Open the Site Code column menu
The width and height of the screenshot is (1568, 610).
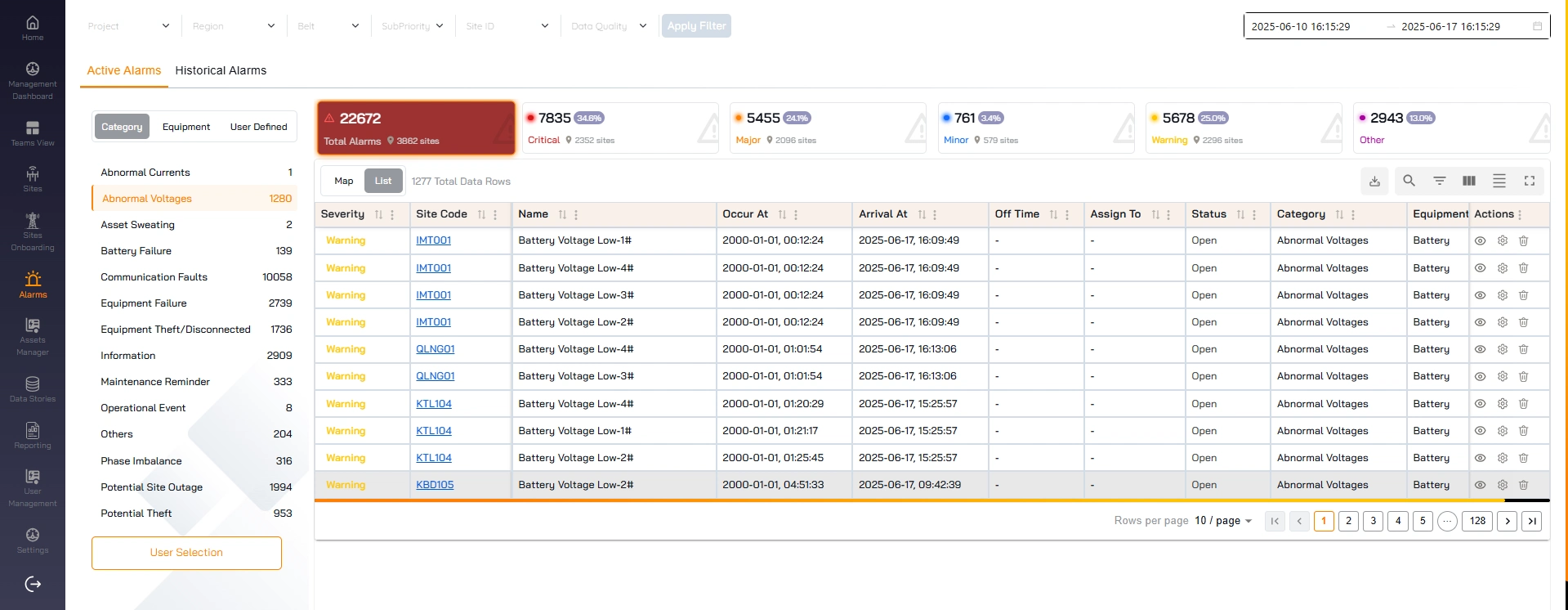tap(495, 214)
